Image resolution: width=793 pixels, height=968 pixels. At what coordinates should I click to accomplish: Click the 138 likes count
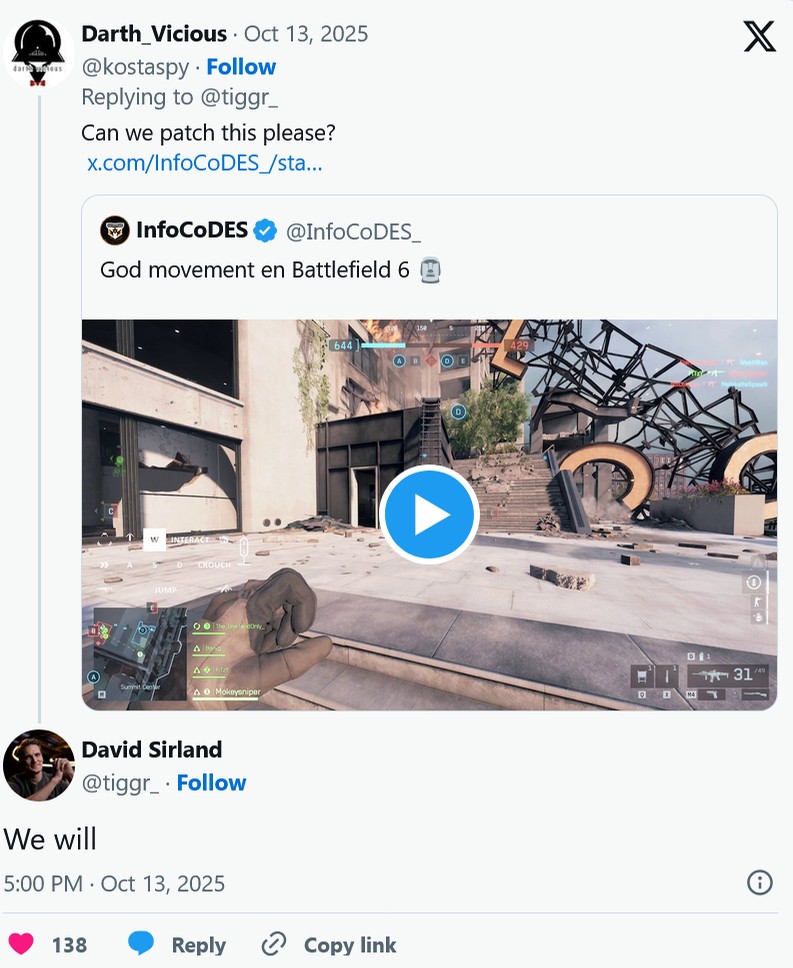coord(69,945)
